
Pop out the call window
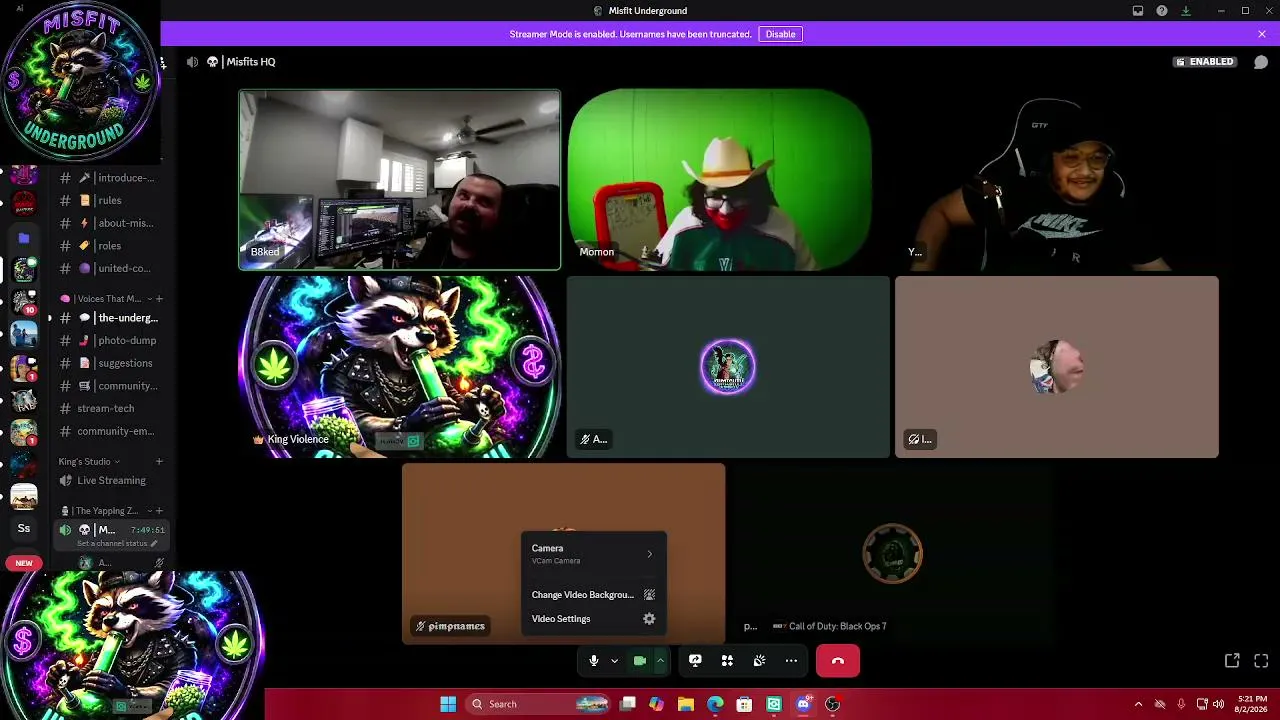coord(1232,661)
